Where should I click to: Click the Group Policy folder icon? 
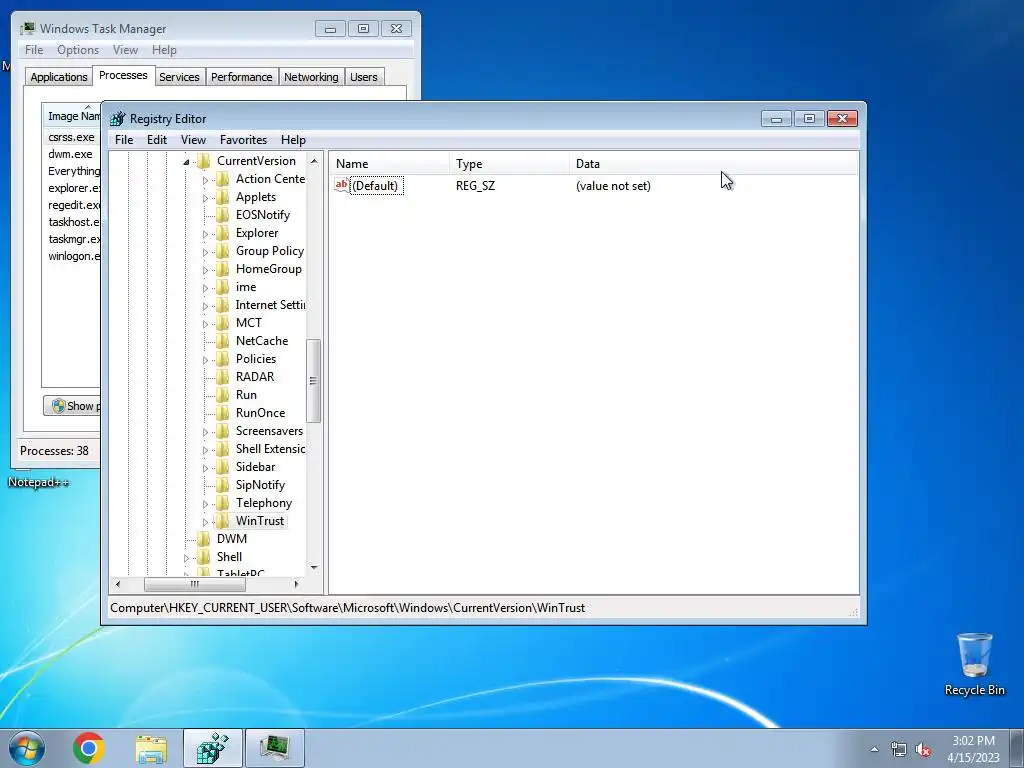point(223,251)
